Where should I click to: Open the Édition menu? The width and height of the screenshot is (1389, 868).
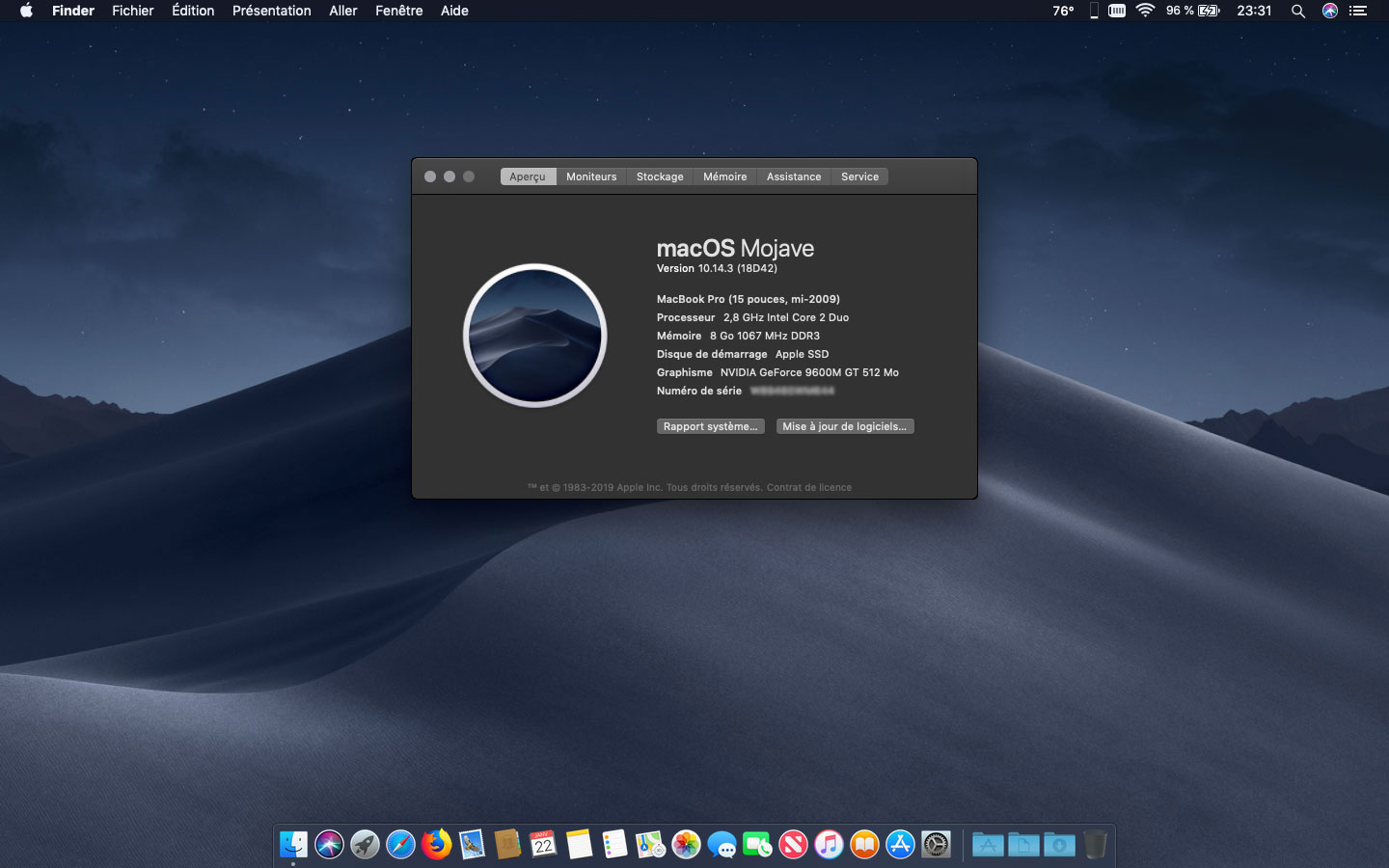pos(193,11)
